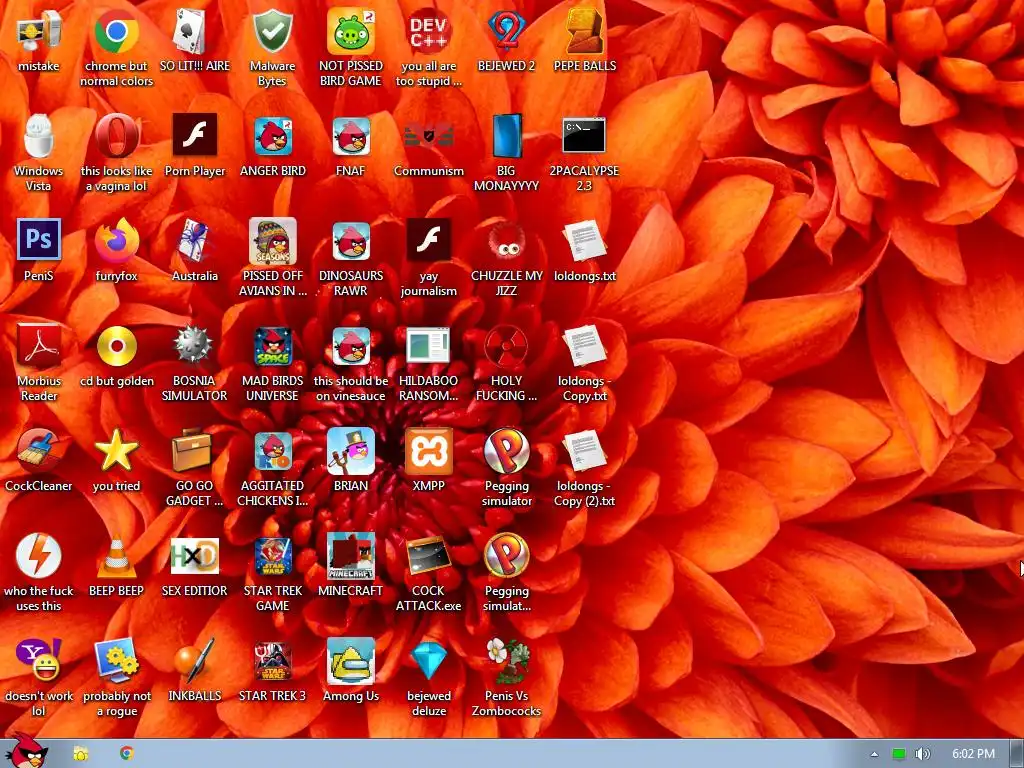
Task: Open the Yahoo 'doesn't work lol' icon
Action: click(x=39, y=660)
